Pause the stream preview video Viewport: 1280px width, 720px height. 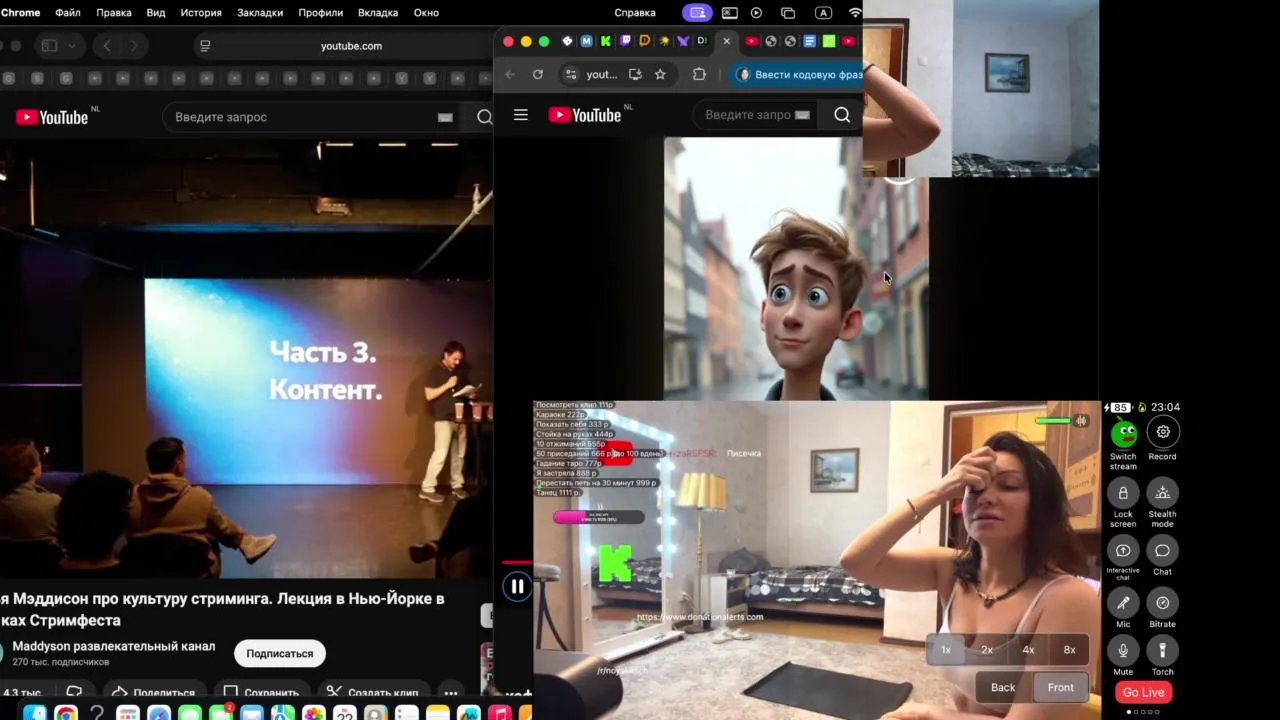[517, 587]
